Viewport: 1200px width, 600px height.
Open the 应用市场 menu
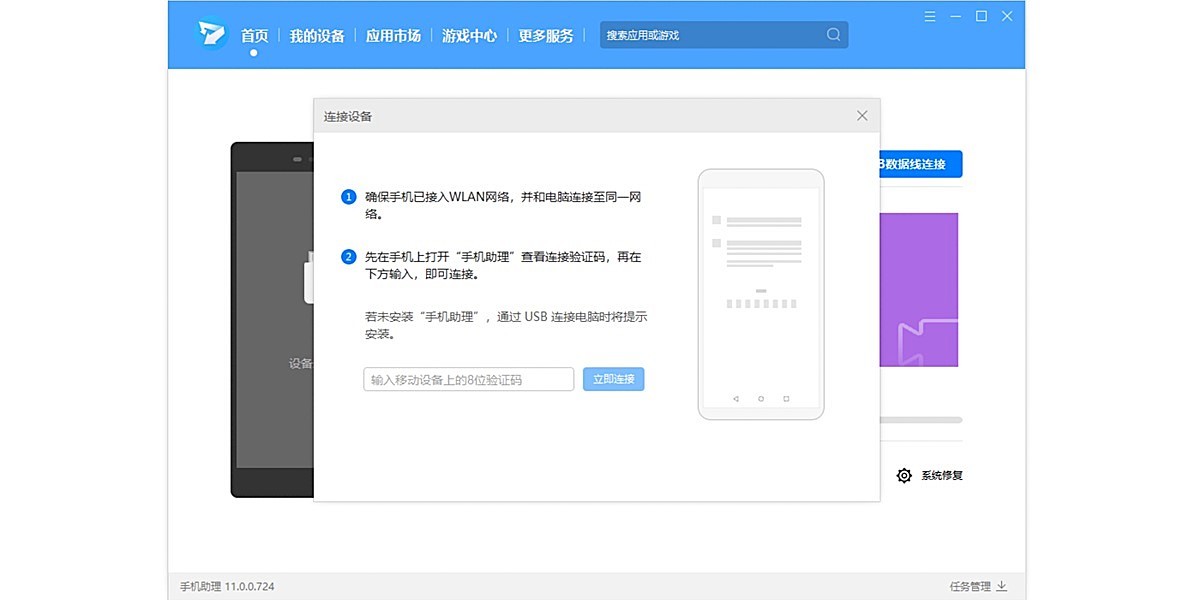pos(394,34)
